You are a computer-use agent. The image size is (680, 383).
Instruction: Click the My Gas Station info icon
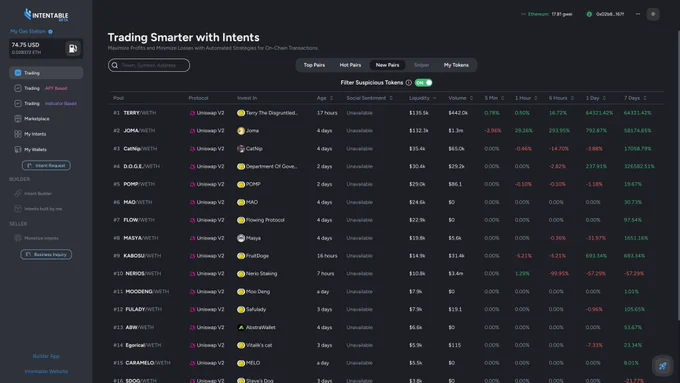(x=50, y=32)
